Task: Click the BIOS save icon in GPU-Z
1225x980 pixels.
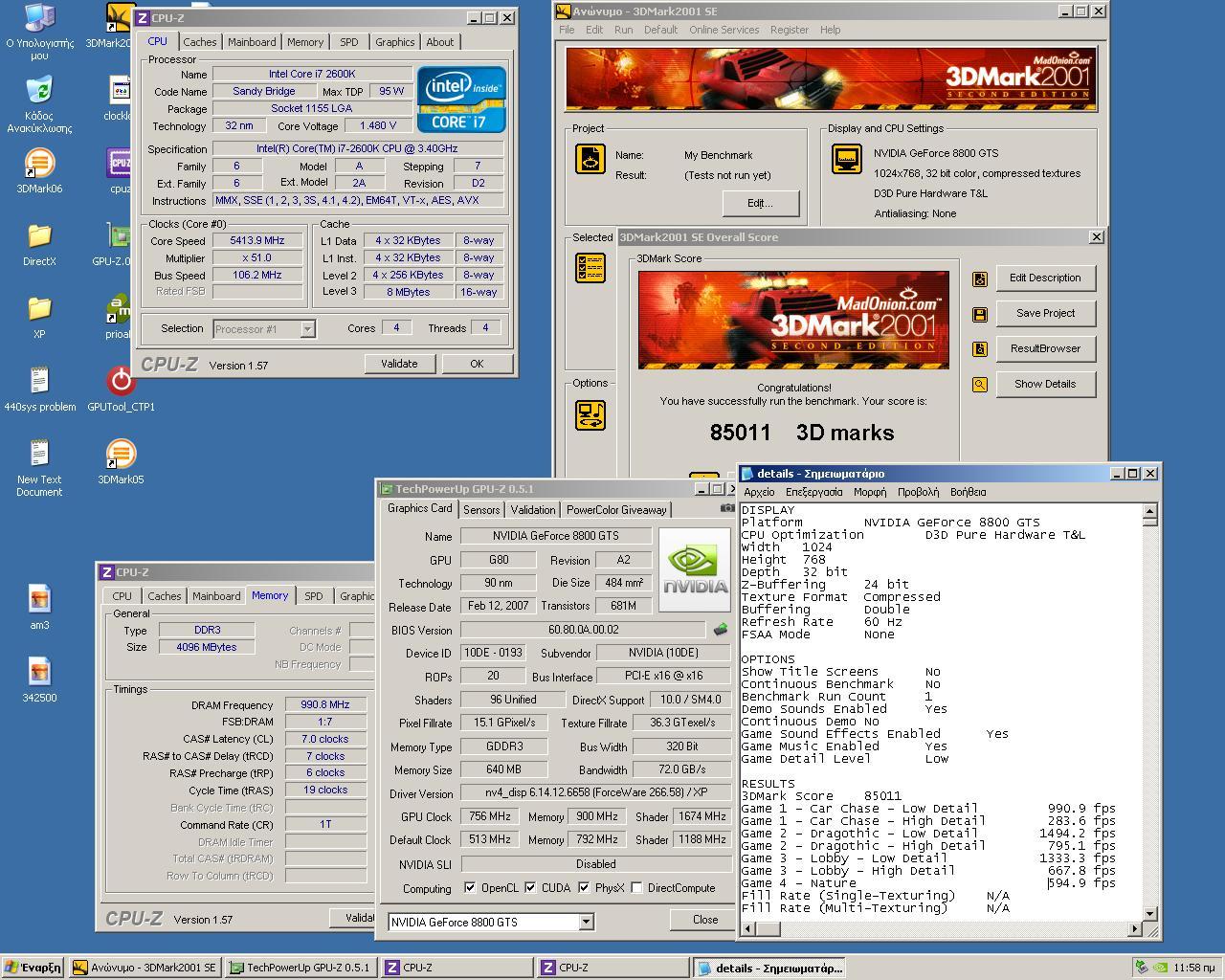Action: [720, 630]
